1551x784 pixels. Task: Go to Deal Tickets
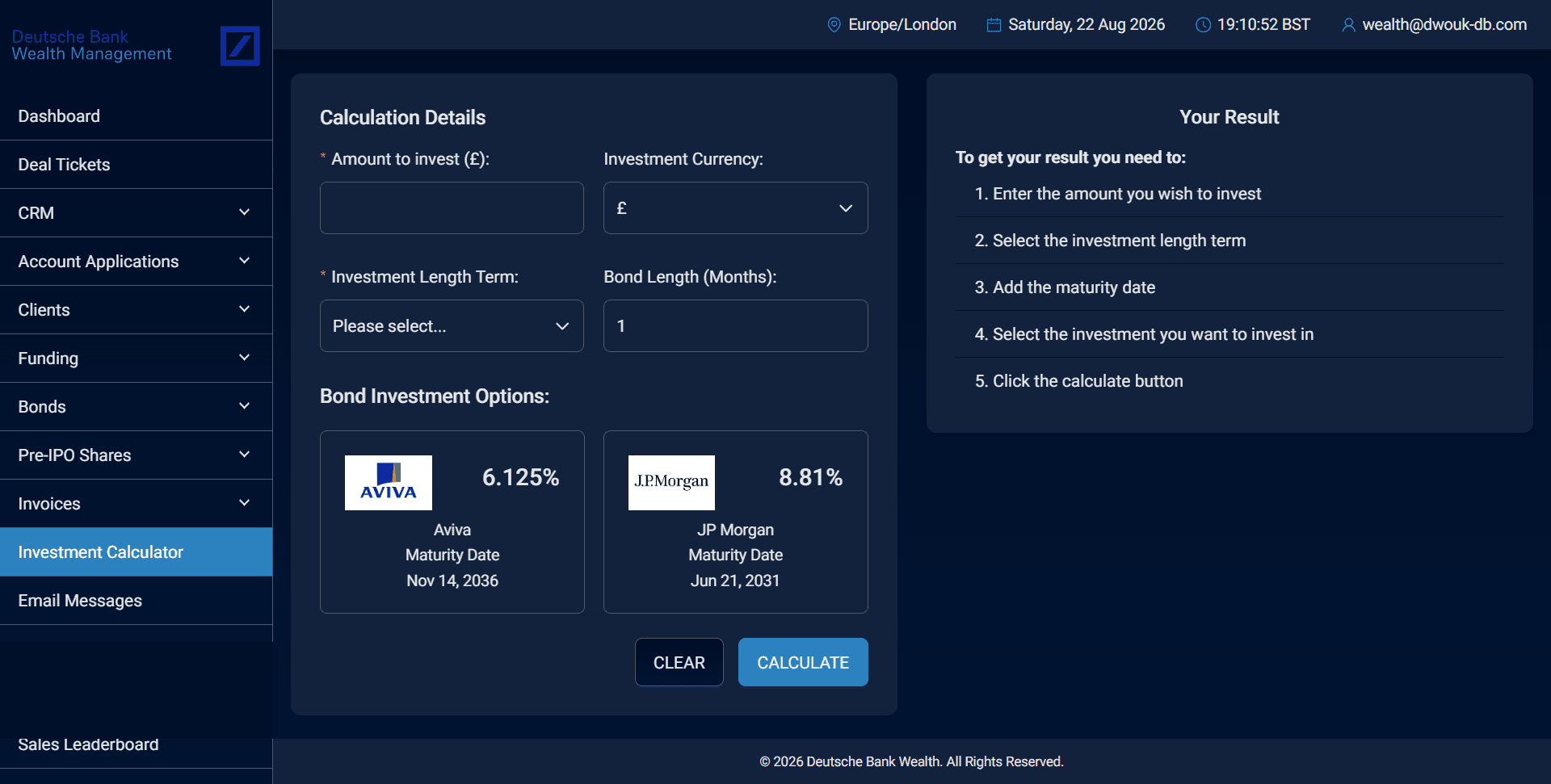pos(136,165)
